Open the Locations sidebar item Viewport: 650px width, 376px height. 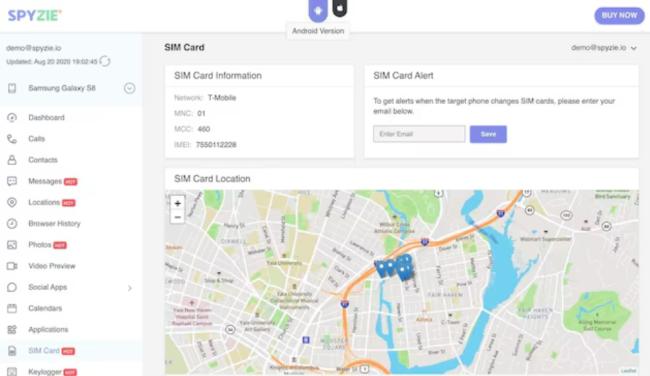44,202
